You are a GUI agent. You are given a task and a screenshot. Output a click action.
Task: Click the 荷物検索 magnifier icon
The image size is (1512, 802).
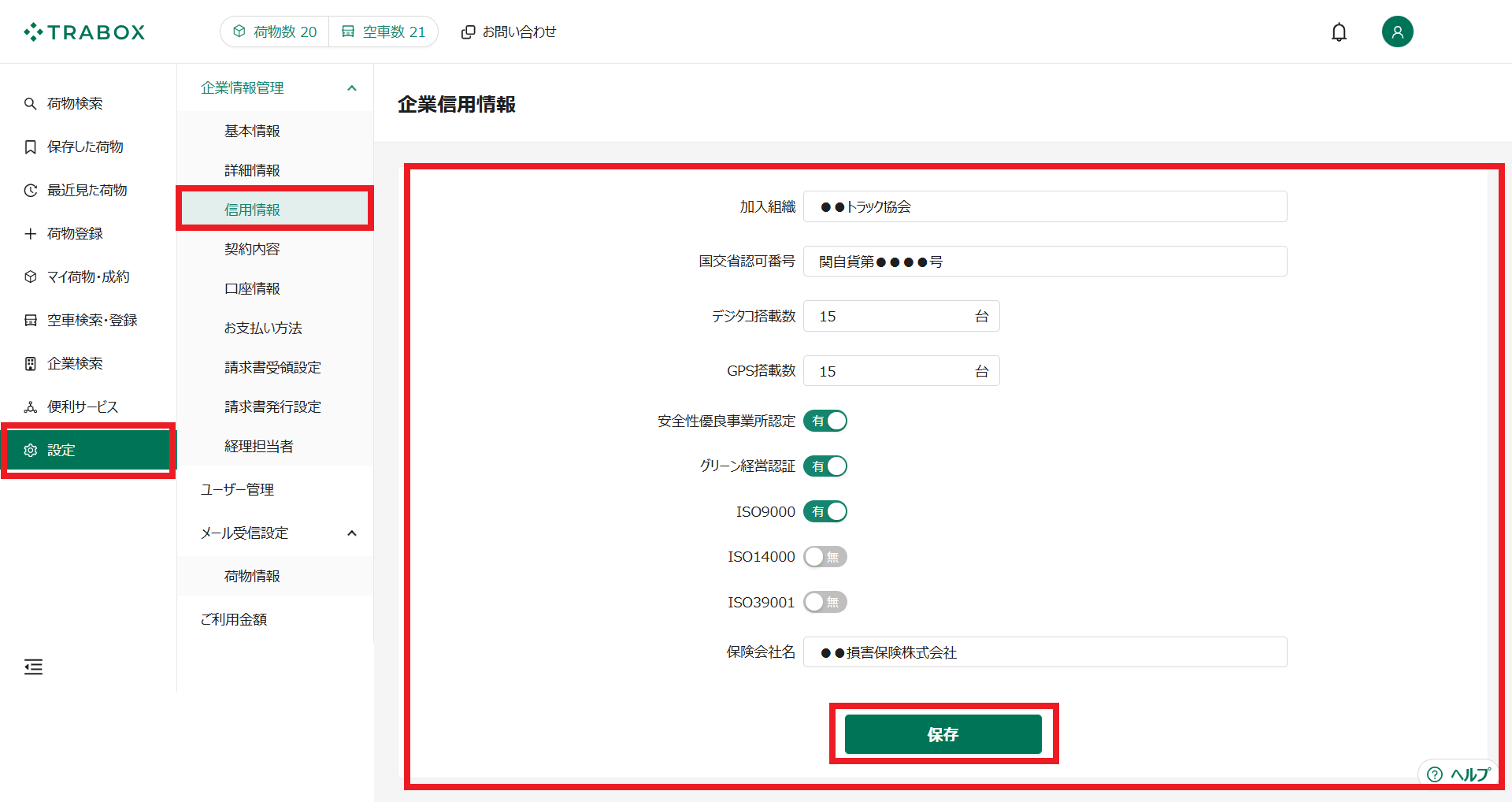[x=31, y=104]
